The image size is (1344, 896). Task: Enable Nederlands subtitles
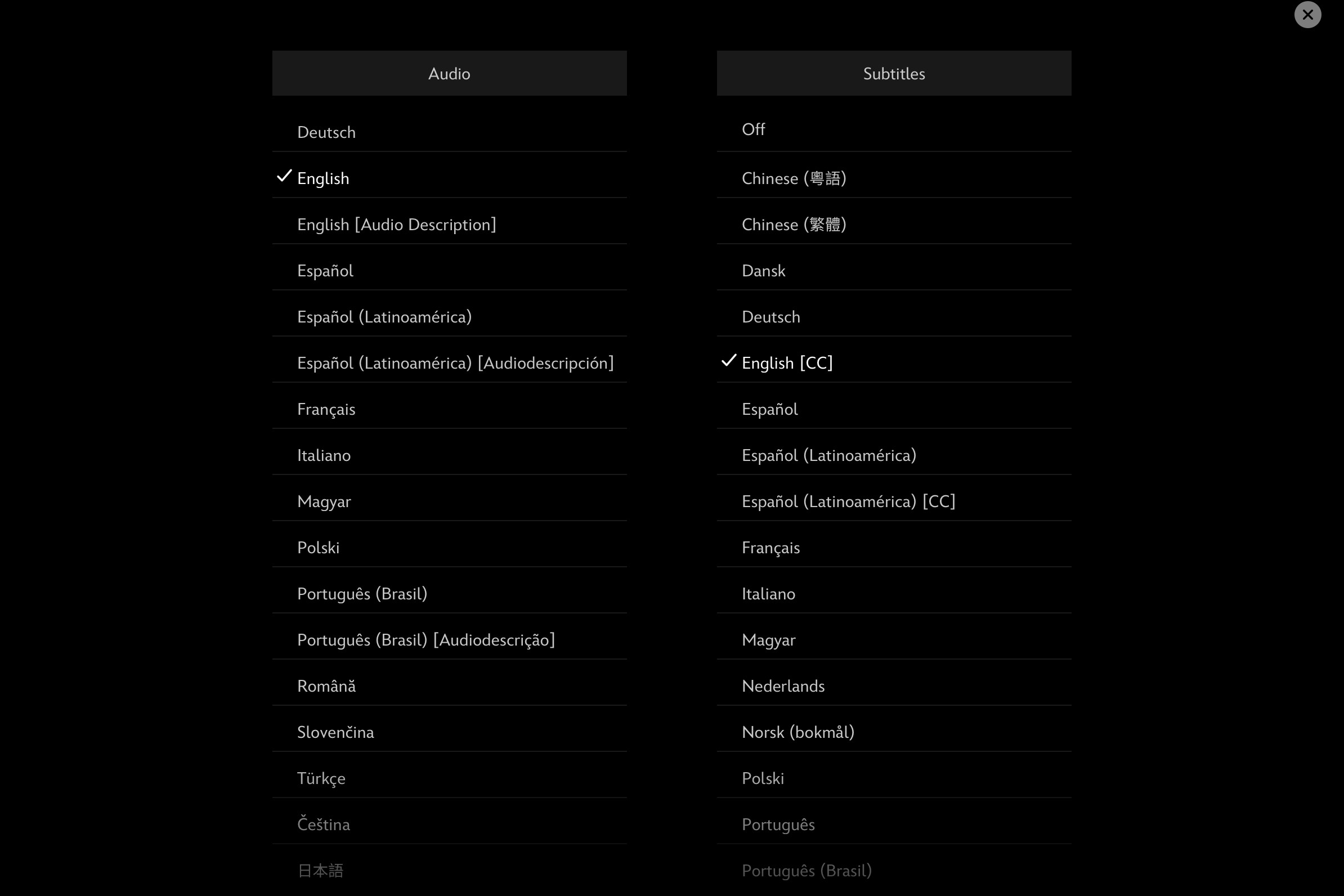(783, 686)
